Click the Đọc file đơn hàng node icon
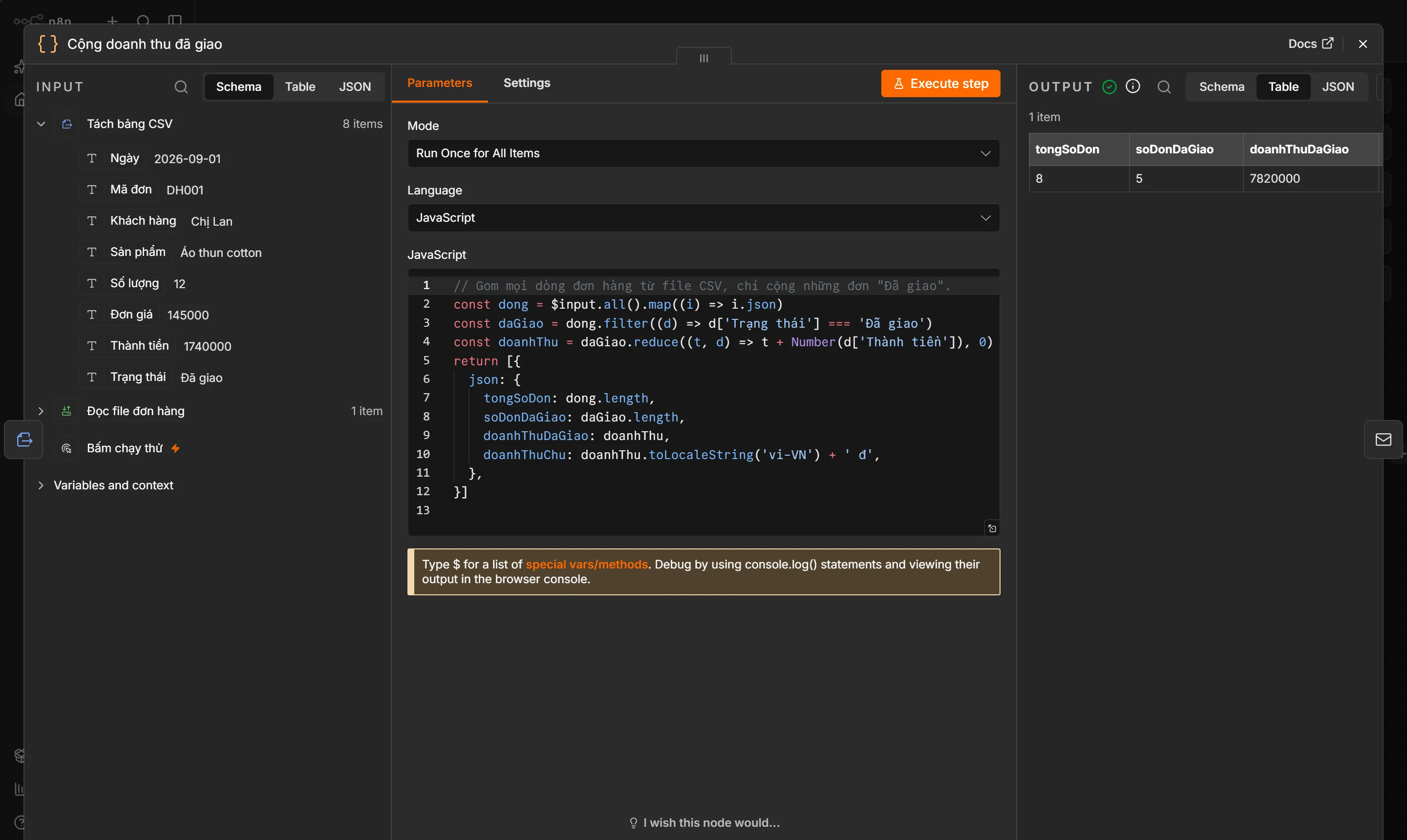The image size is (1407, 840). pyautogui.click(x=67, y=411)
